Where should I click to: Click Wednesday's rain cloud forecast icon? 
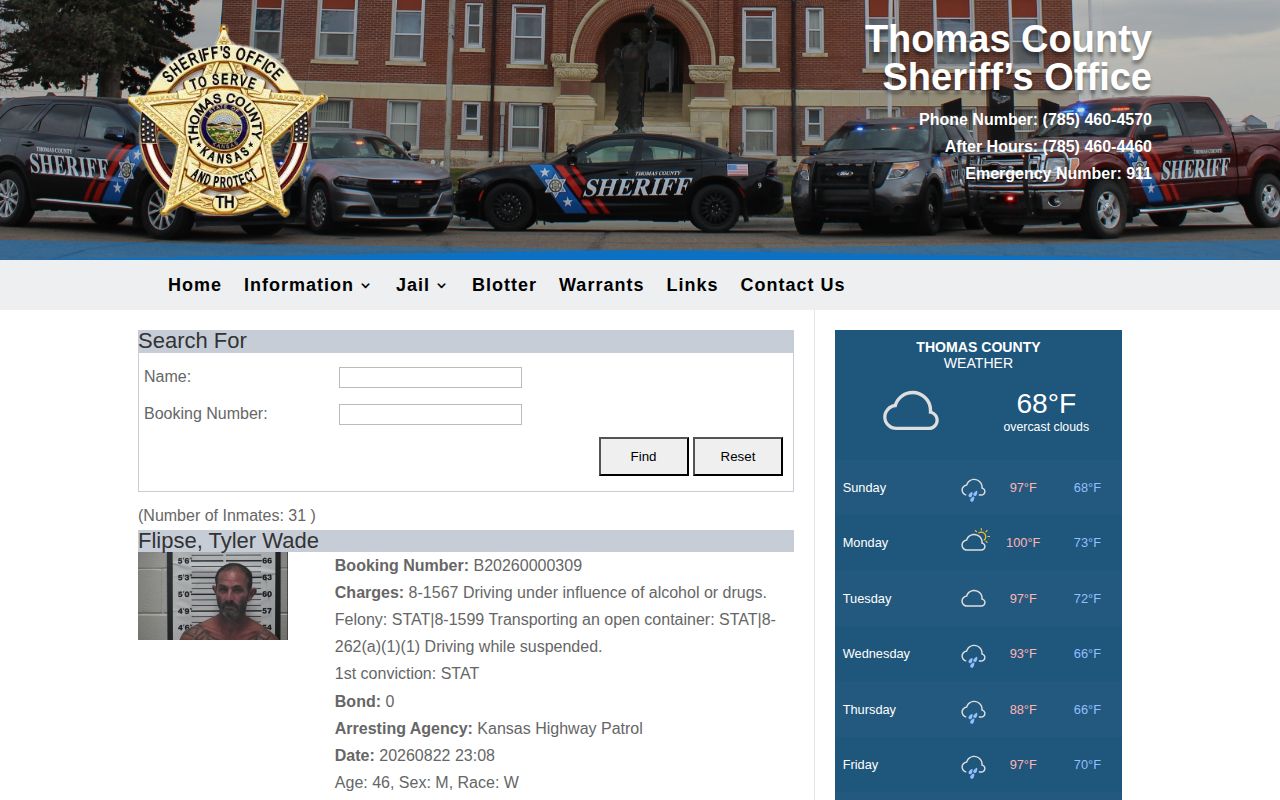[973, 655]
